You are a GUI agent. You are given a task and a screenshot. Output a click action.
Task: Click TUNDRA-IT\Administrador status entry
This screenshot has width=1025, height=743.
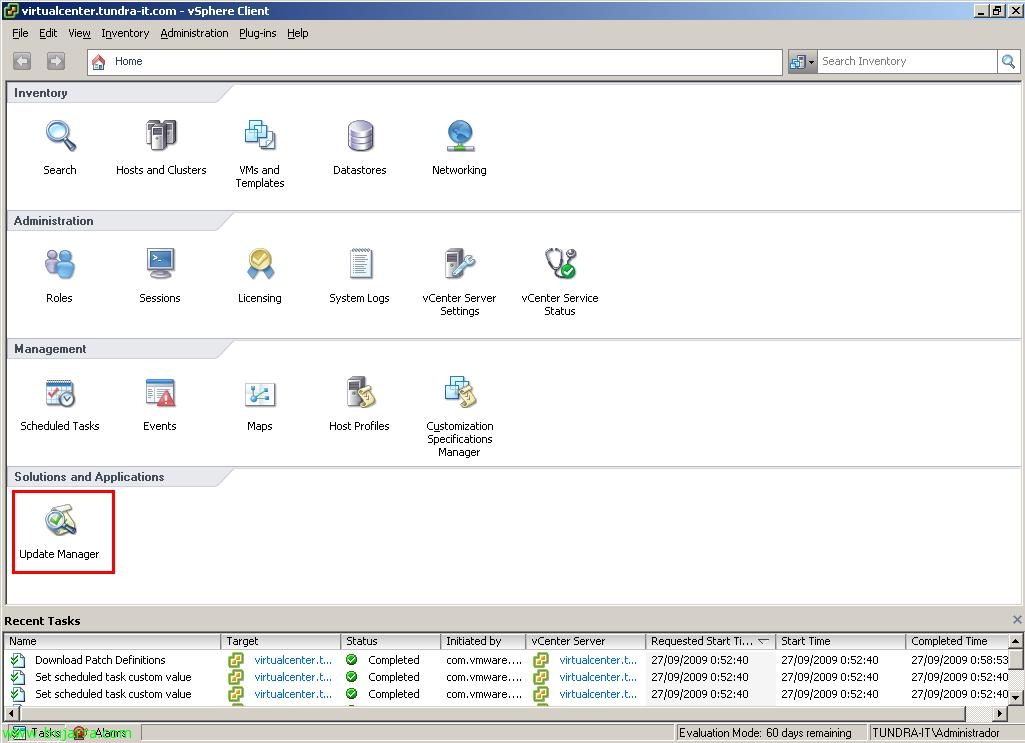[x=935, y=733]
